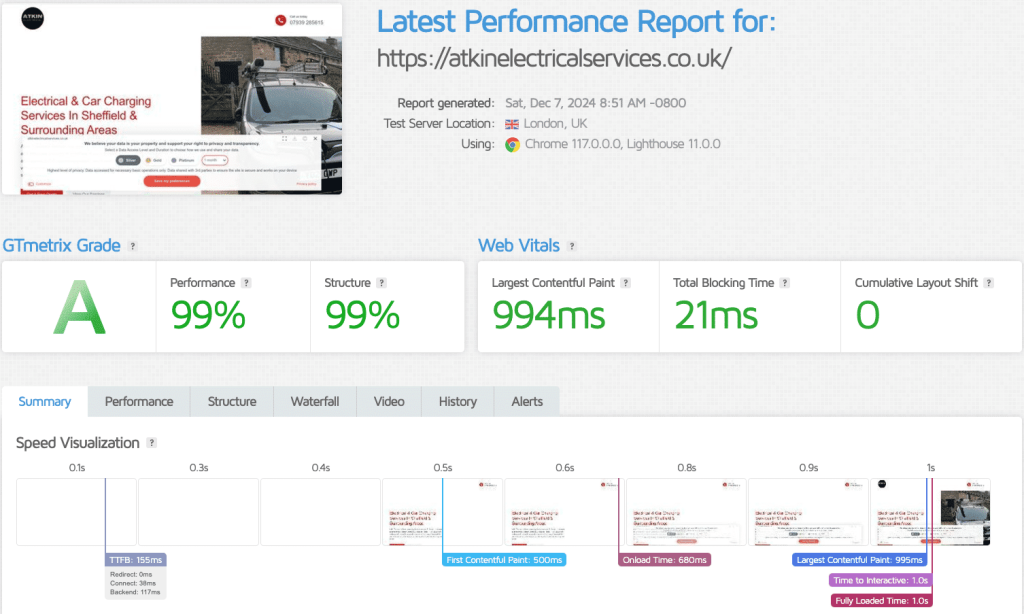Click the GTmetrix Grade heading
The width and height of the screenshot is (1024, 614).
click(61, 246)
